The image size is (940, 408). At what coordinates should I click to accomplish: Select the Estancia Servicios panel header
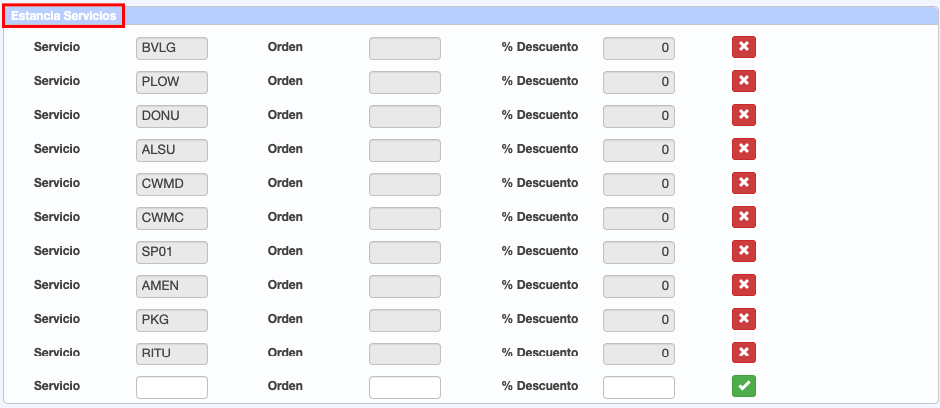point(64,16)
